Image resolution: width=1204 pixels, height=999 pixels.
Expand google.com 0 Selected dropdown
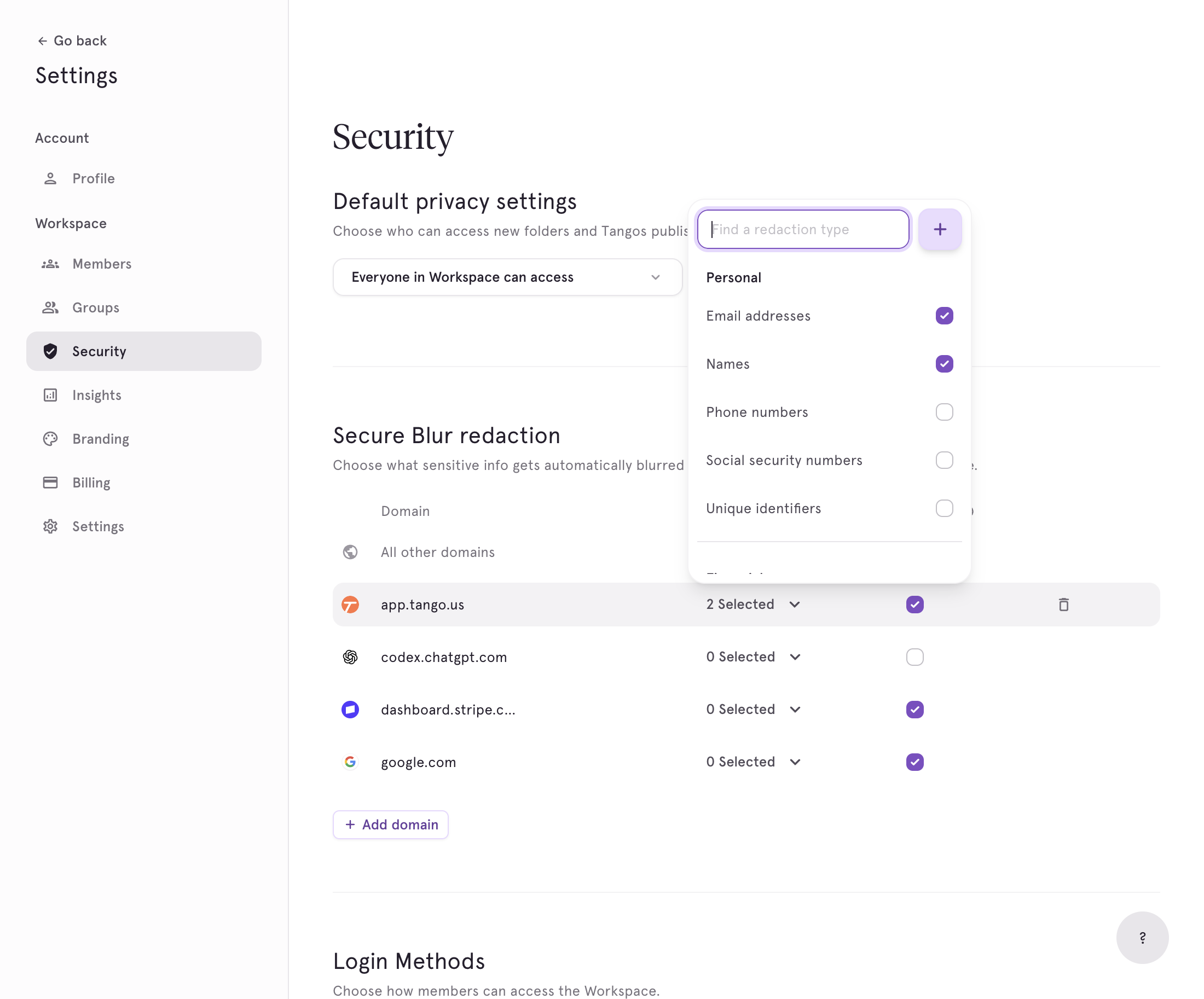pos(754,762)
